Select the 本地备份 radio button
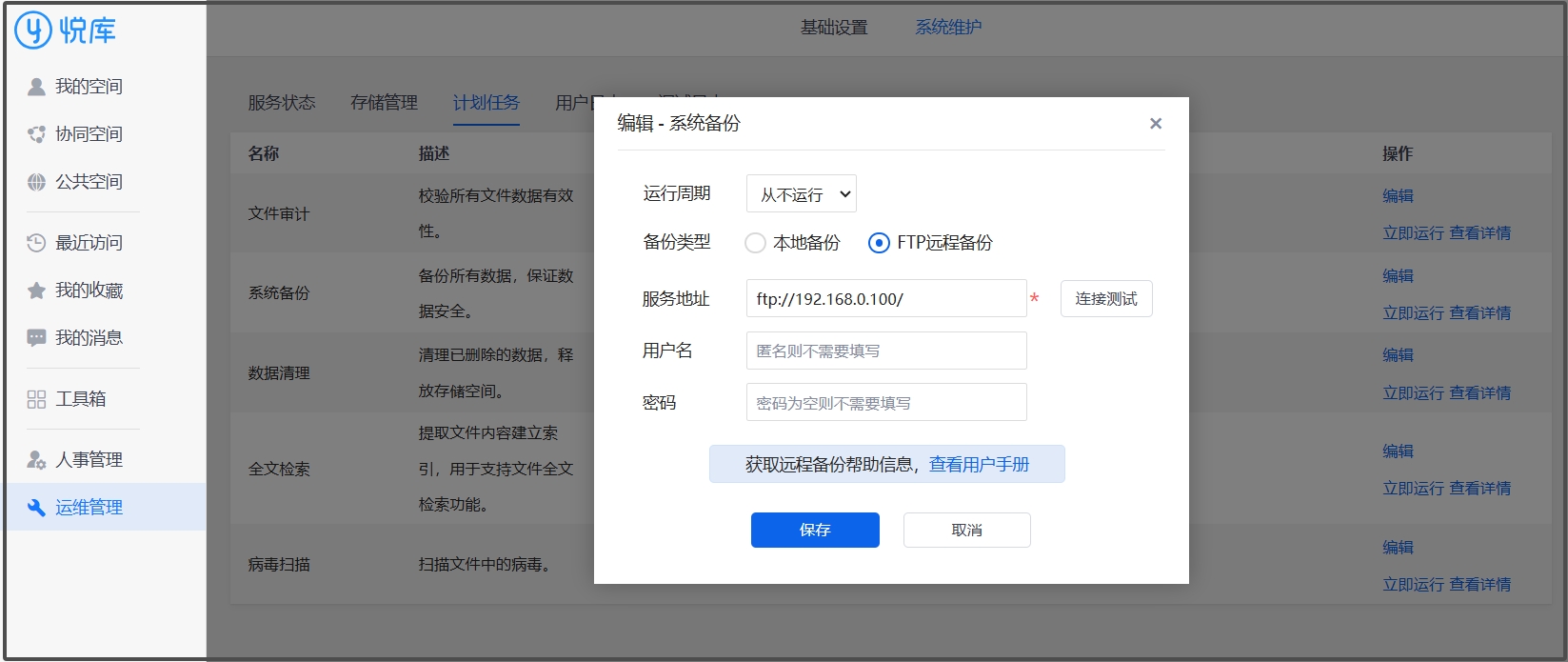Viewport: 1568px width, 662px height. point(755,243)
